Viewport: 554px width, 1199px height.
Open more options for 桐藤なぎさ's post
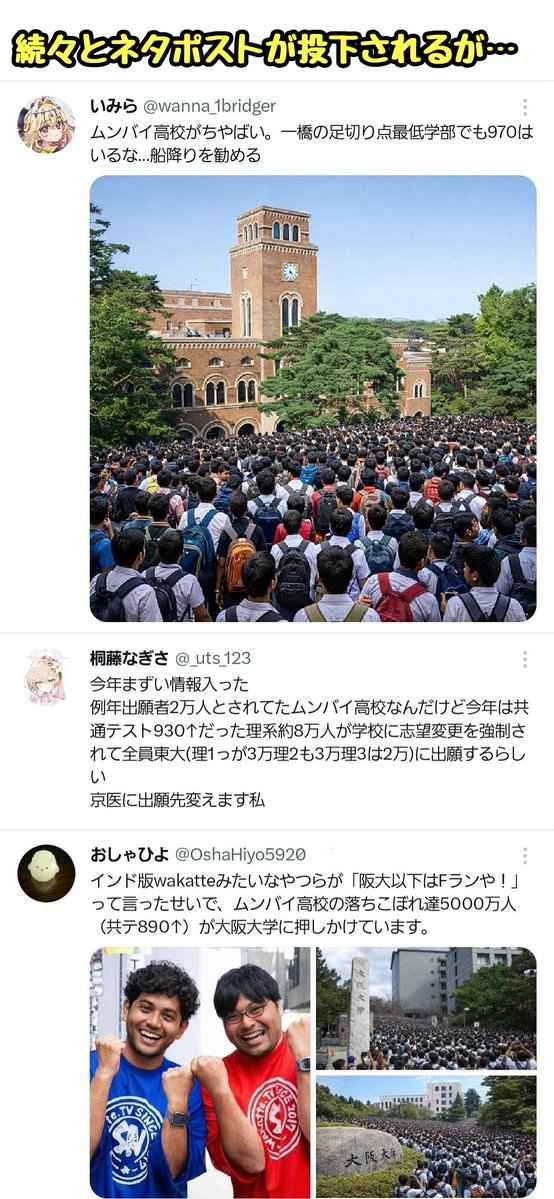click(x=525, y=659)
